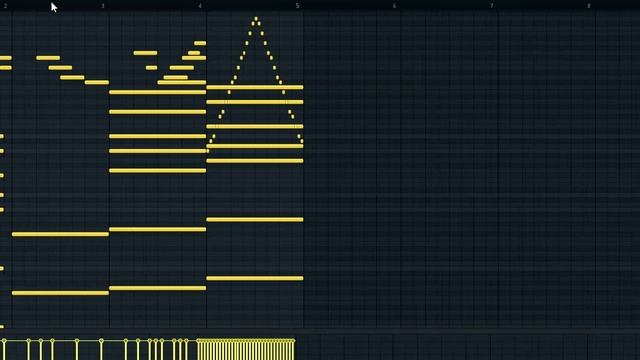Select the bottom chord note of bar 3 upper cluster
The image size is (640, 360).
158,171
